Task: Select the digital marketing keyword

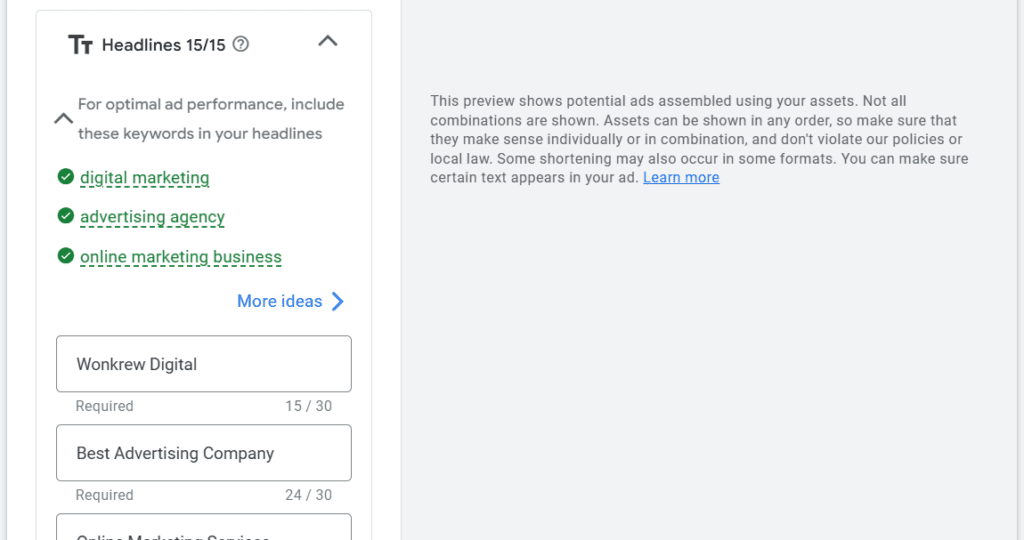Action: tap(145, 178)
